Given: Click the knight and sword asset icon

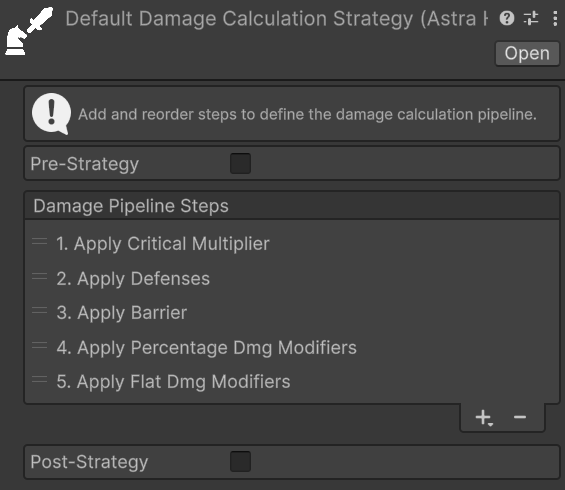Looking at the screenshot, I should click(x=29, y=31).
